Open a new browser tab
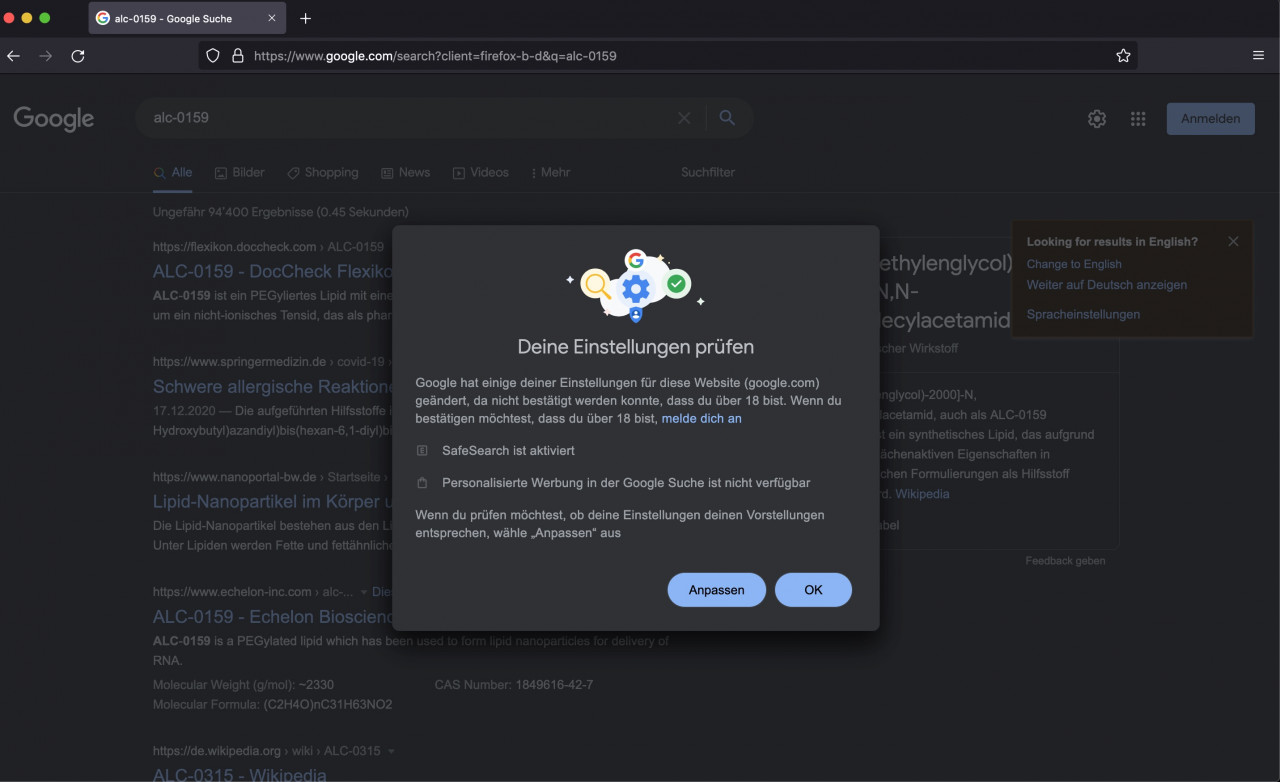 coord(306,19)
